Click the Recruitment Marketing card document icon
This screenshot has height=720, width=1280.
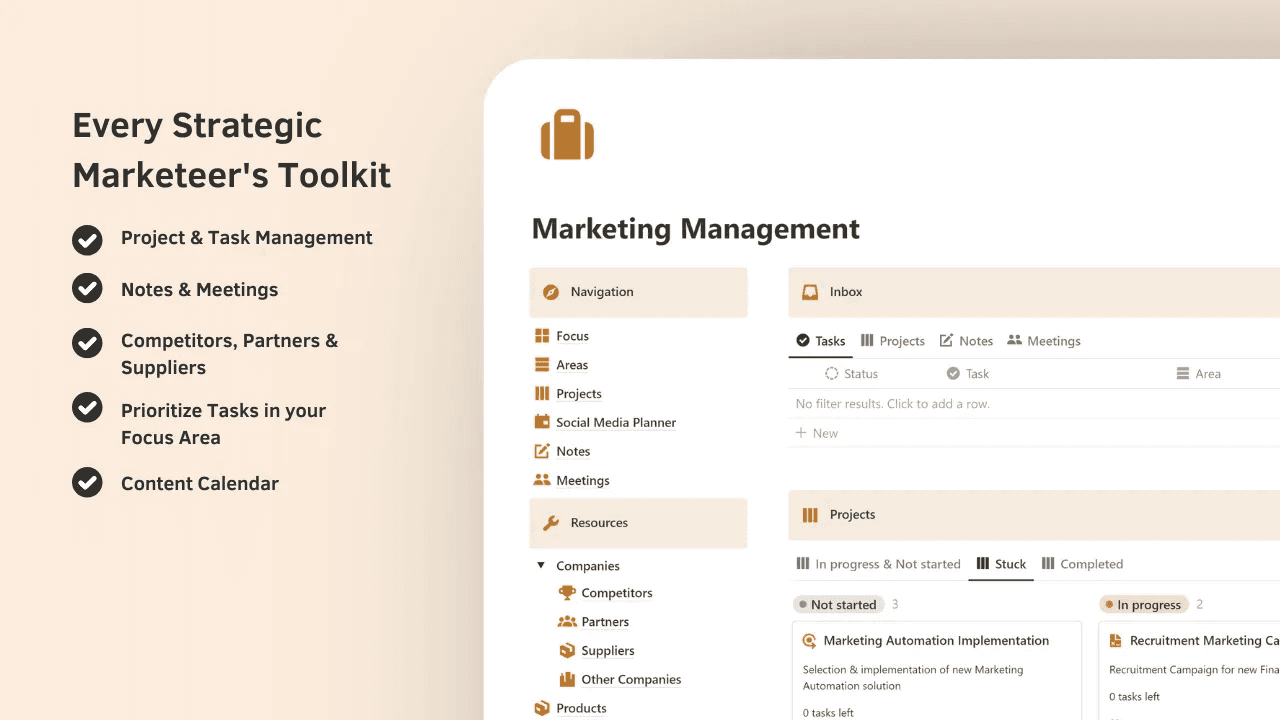[x=1116, y=641]
